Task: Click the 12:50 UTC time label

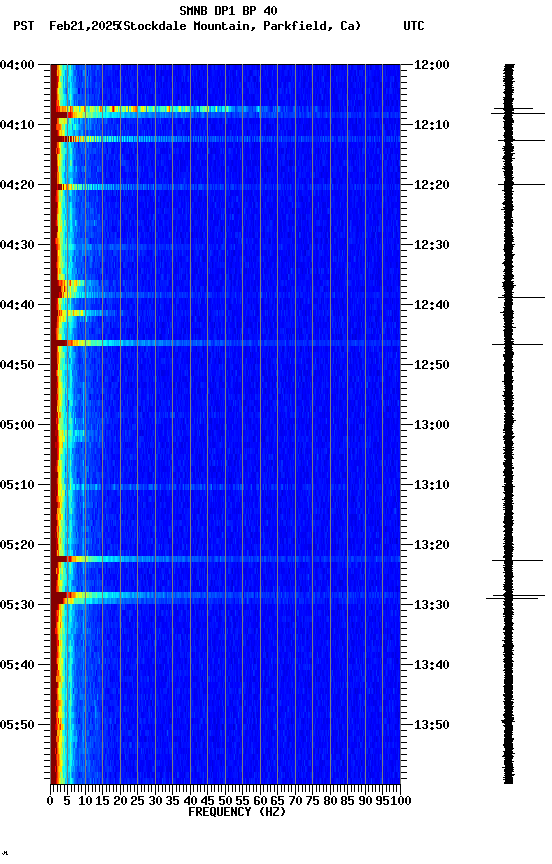Action: pyautogui.click(x=432, y=365)
